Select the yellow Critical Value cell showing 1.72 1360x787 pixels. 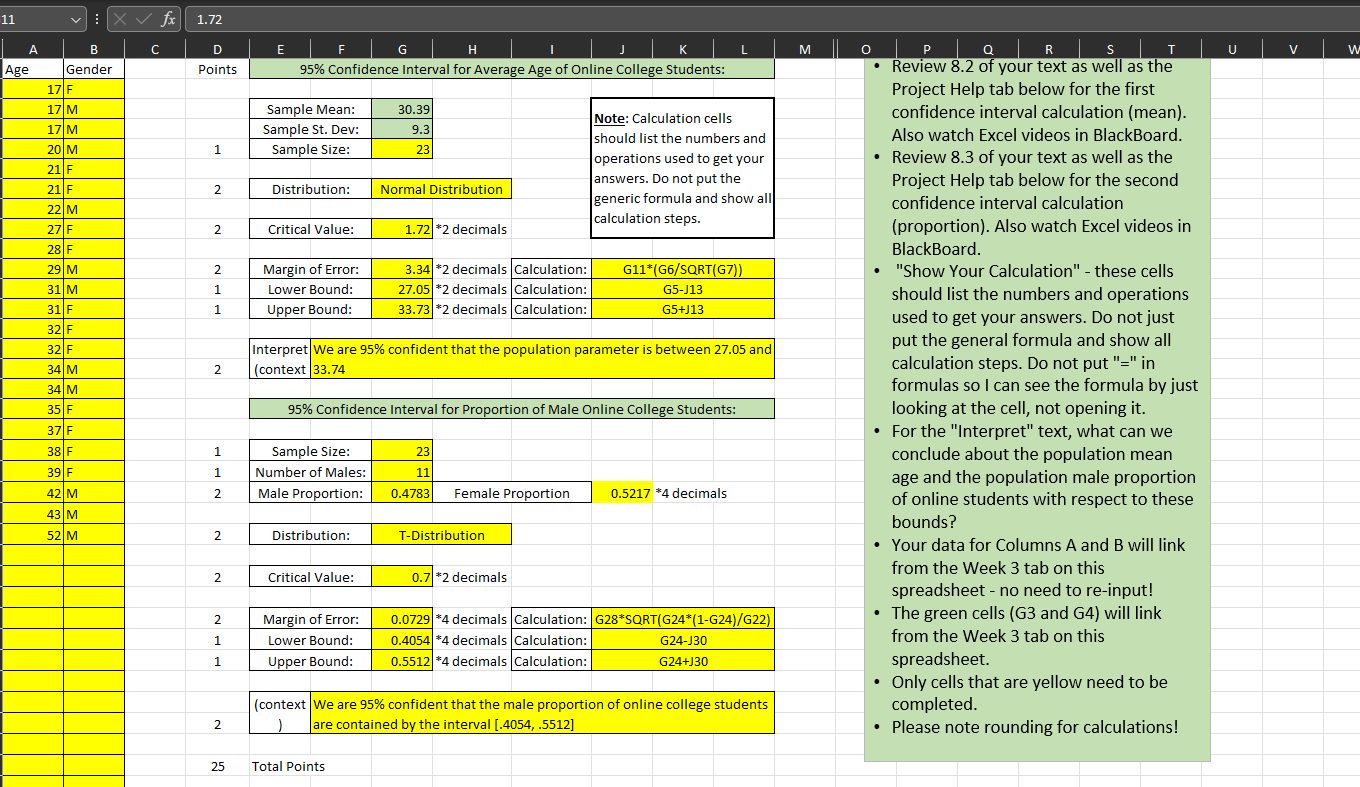402,228
